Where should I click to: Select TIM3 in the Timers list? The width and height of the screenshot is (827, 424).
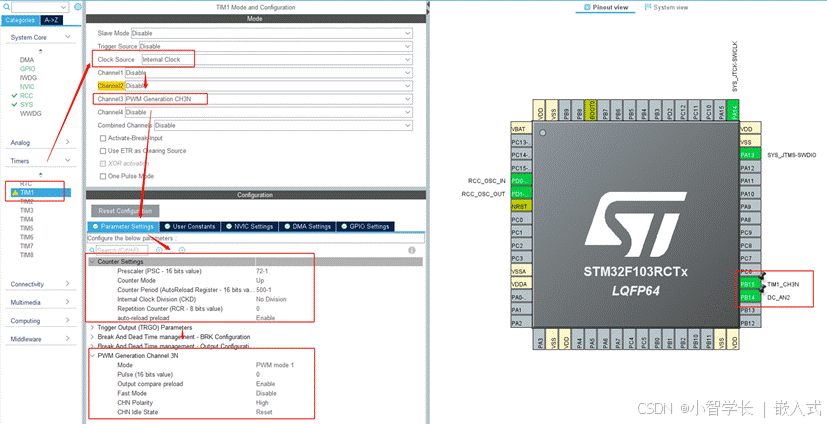point(26,210)
